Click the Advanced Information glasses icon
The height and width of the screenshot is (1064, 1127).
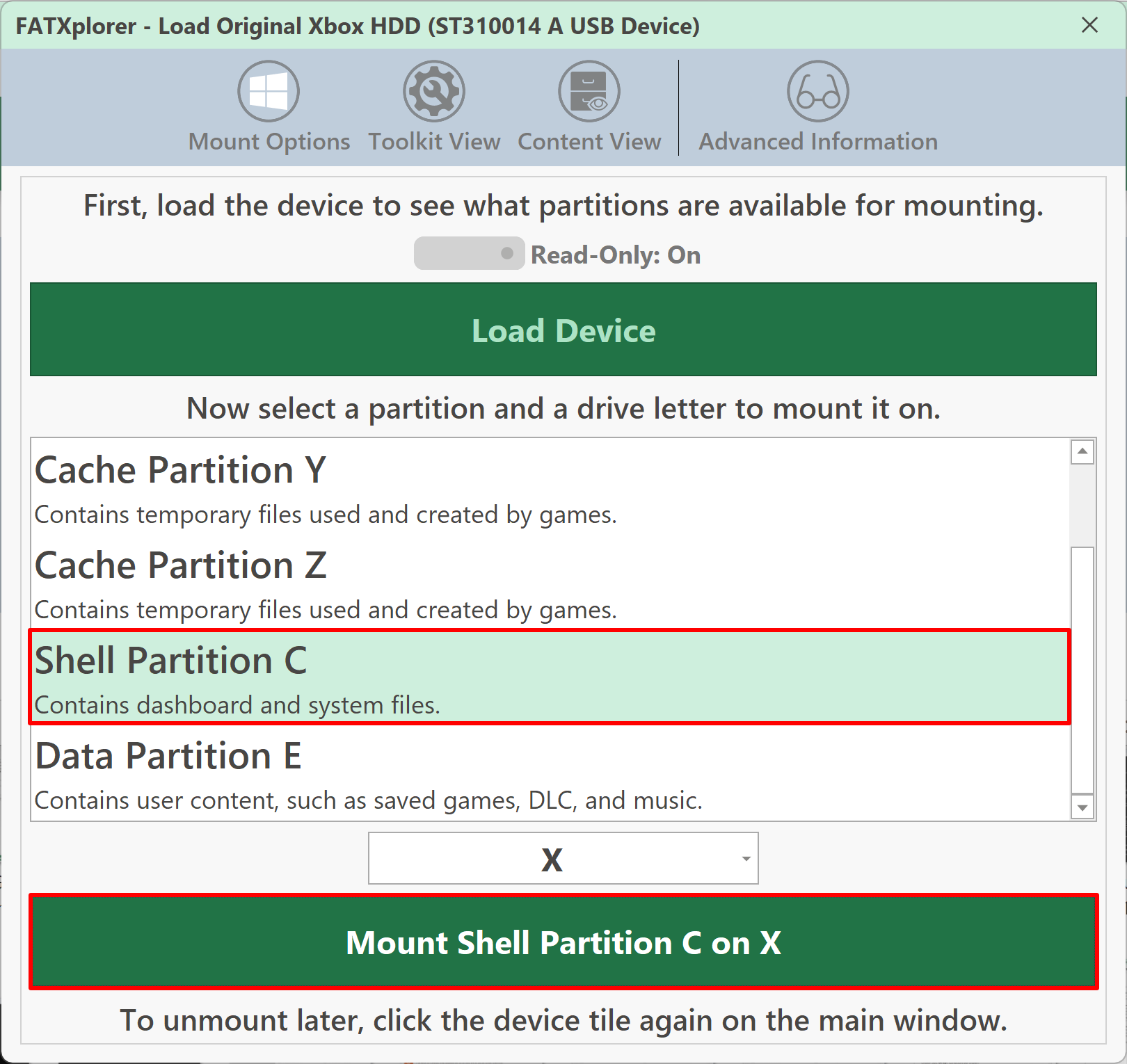pos(818,91)
